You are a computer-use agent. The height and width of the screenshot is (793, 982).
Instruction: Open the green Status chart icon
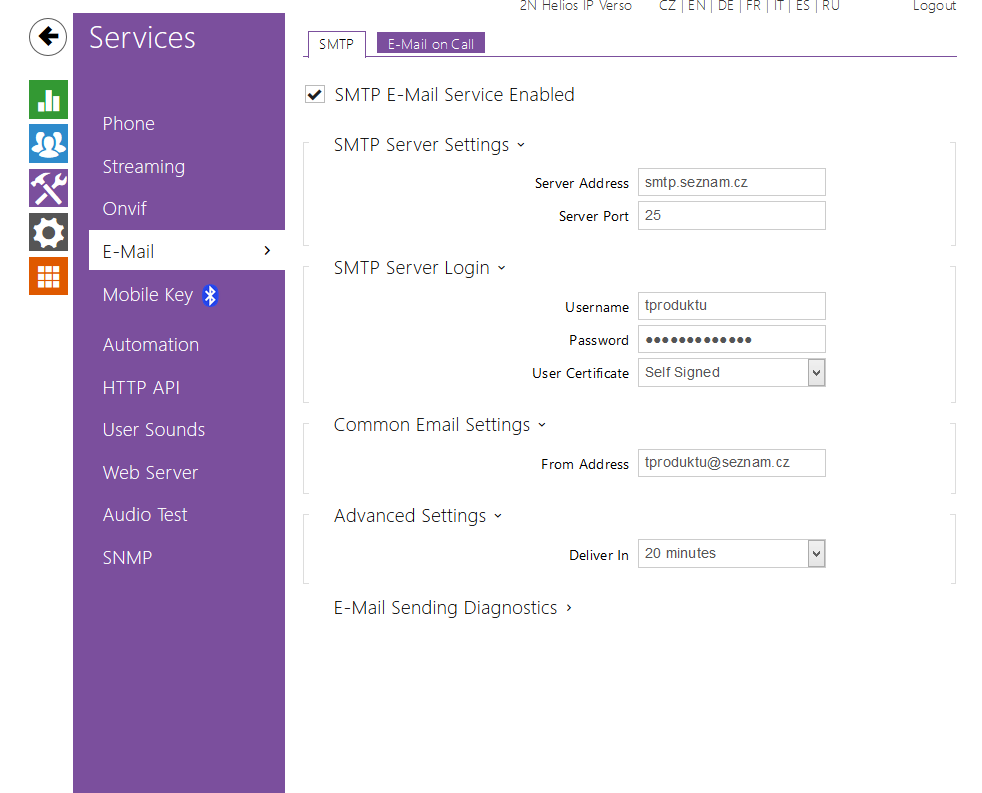pyautogui.click(x=48, y=100)
